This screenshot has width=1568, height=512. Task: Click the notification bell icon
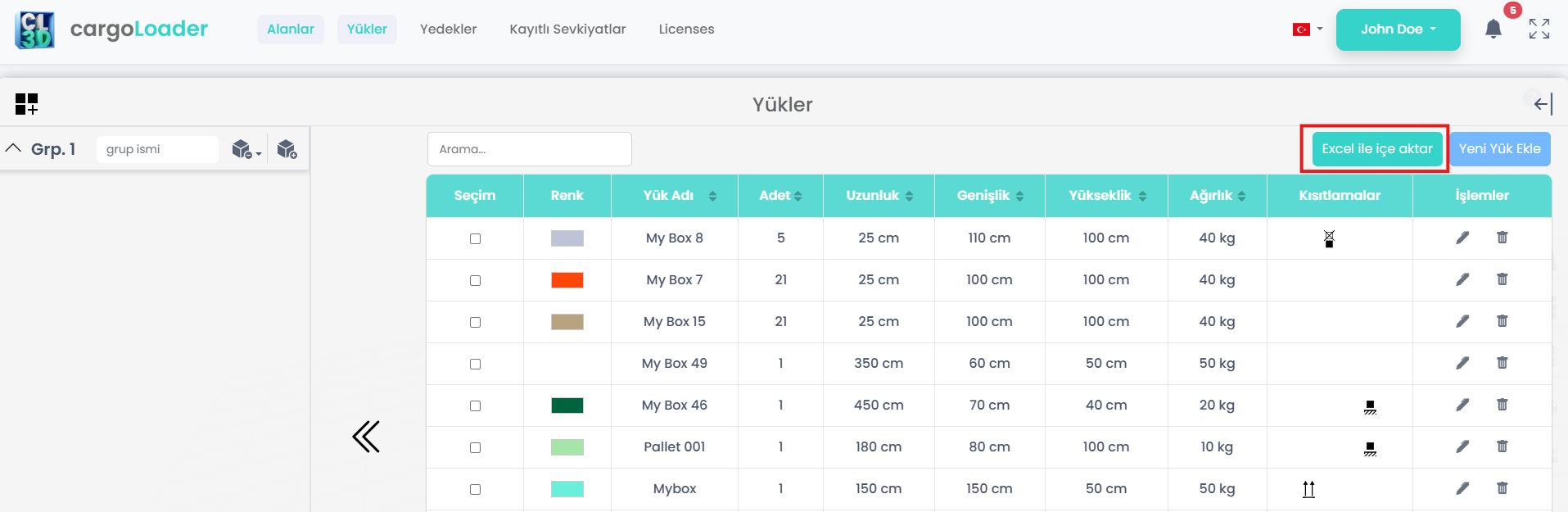tap(1493, 29)
